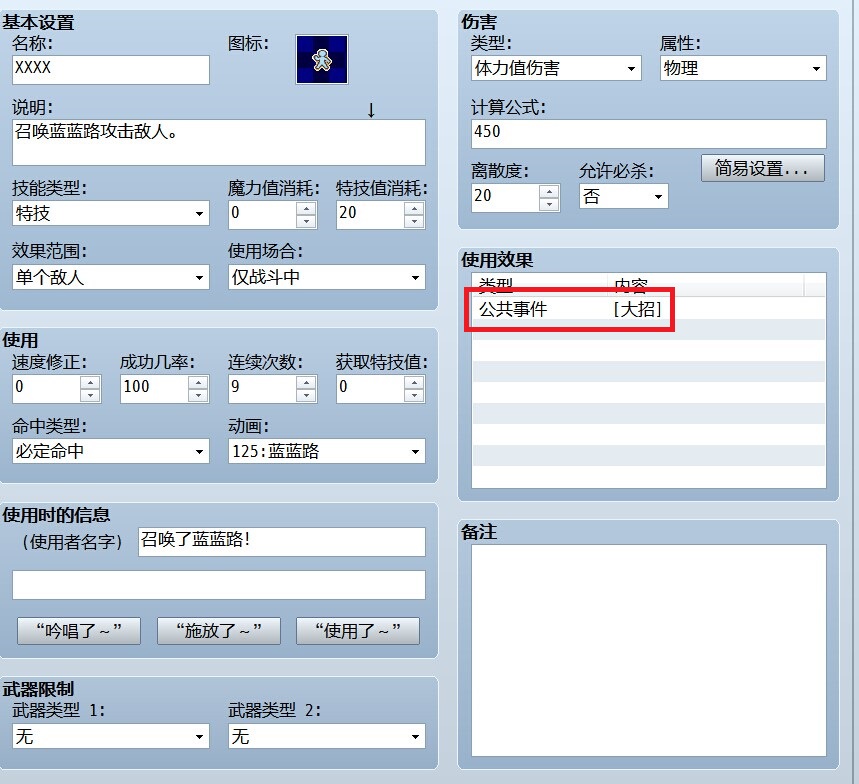This screenshot has width=859, height=784.
Task: Decrease 魔力值消耗 with the down arrow
Action: point(306,221)
